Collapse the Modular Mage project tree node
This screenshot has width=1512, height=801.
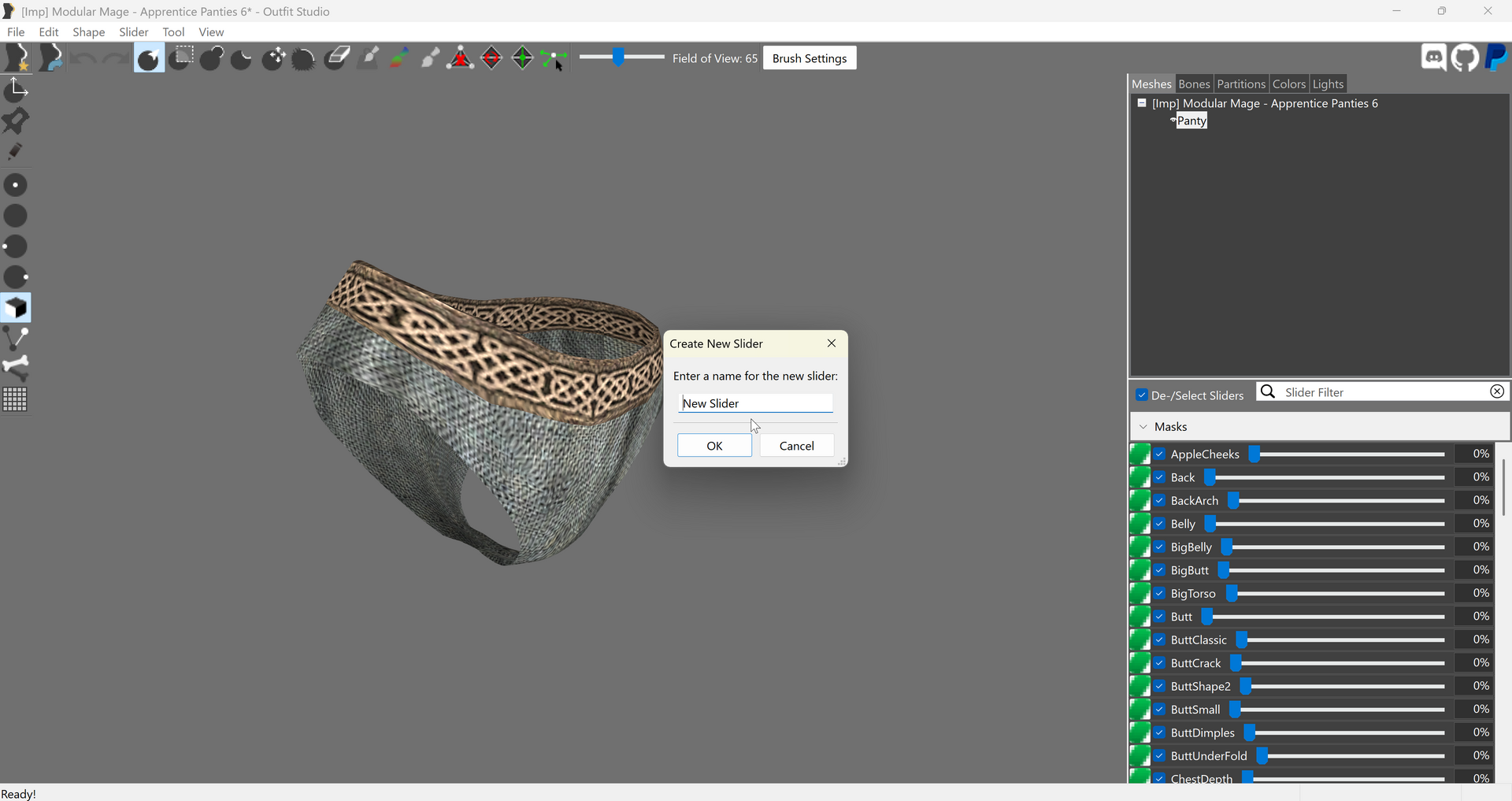click(x=1142, y=103)
